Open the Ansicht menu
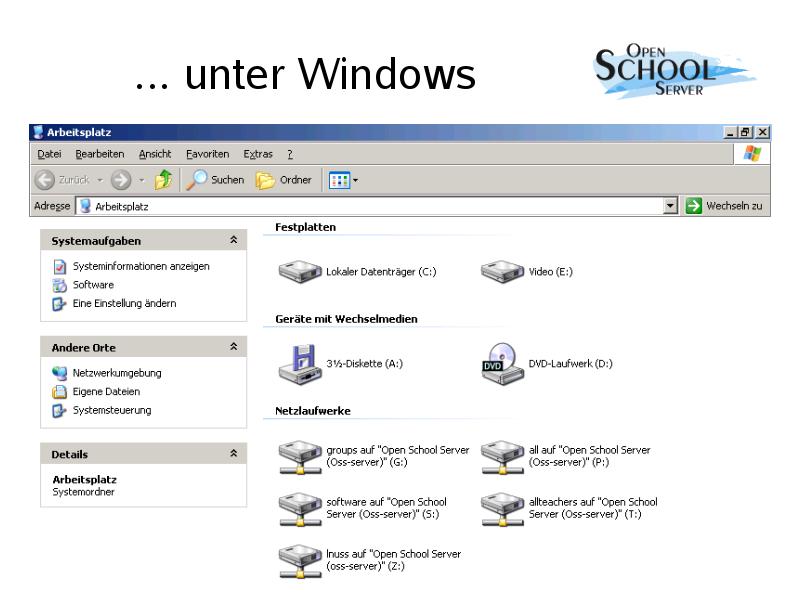 point(155,154)
